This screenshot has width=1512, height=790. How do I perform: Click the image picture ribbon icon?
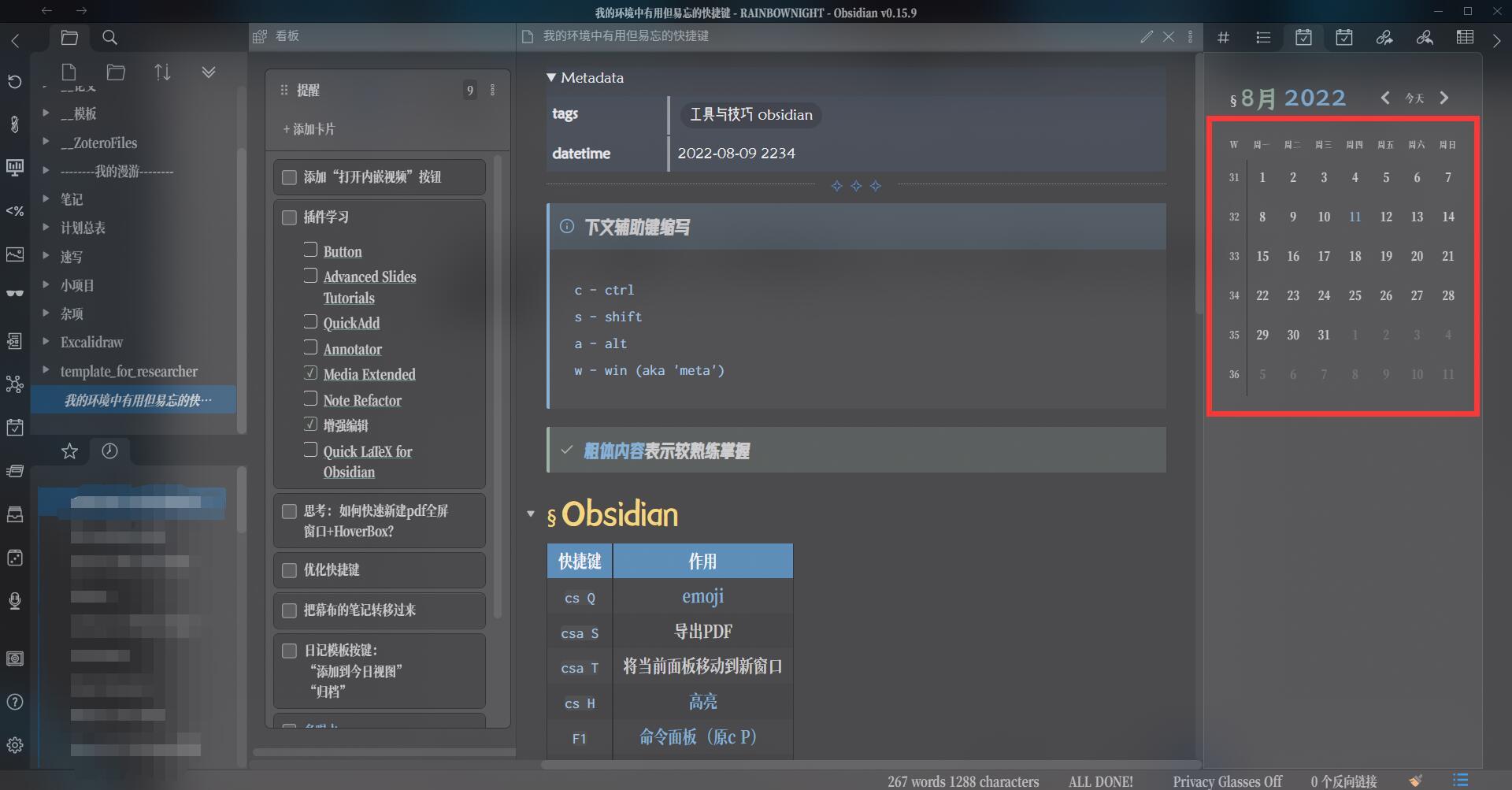15,254
